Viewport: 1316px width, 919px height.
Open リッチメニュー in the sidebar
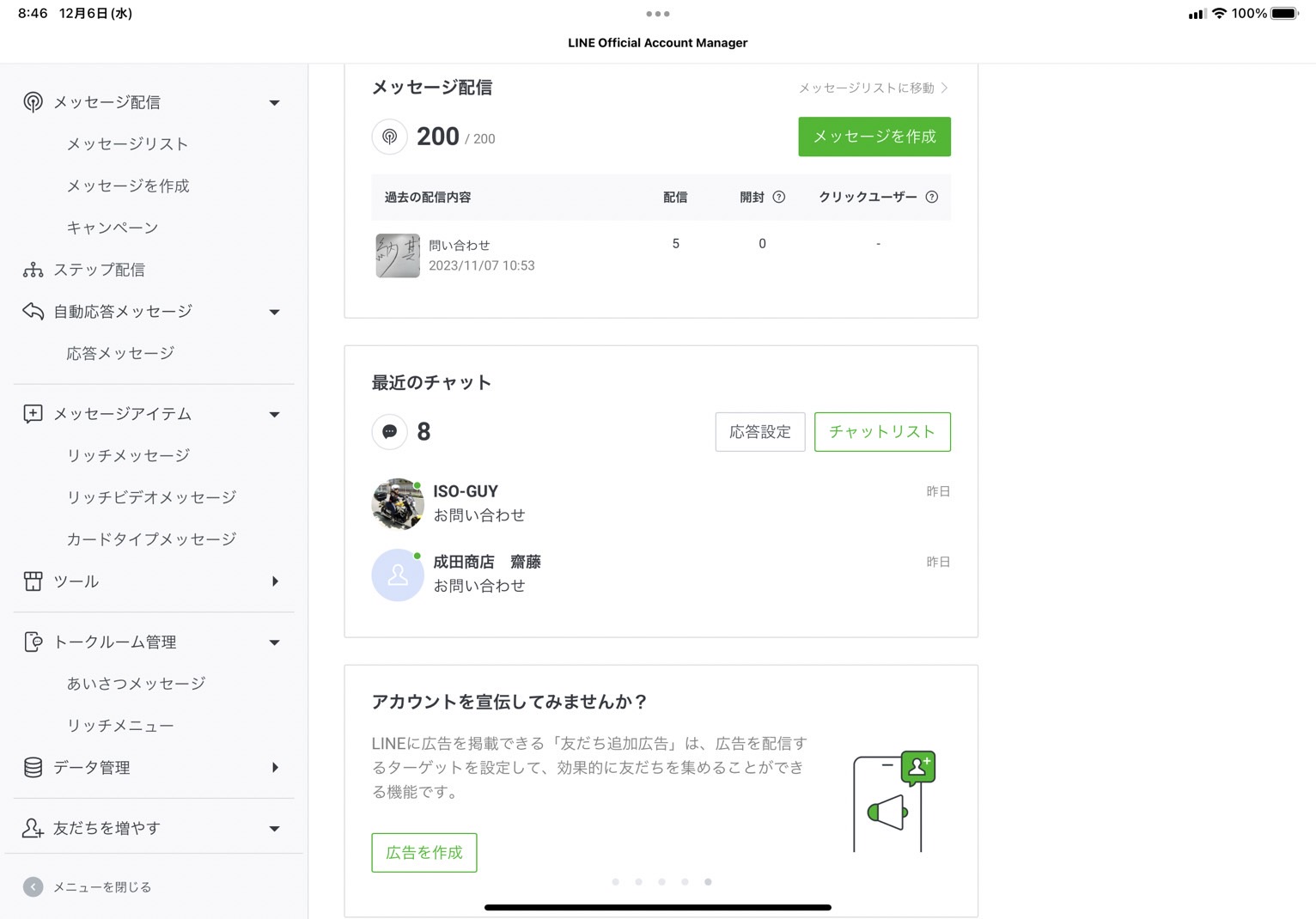[120, 726]
